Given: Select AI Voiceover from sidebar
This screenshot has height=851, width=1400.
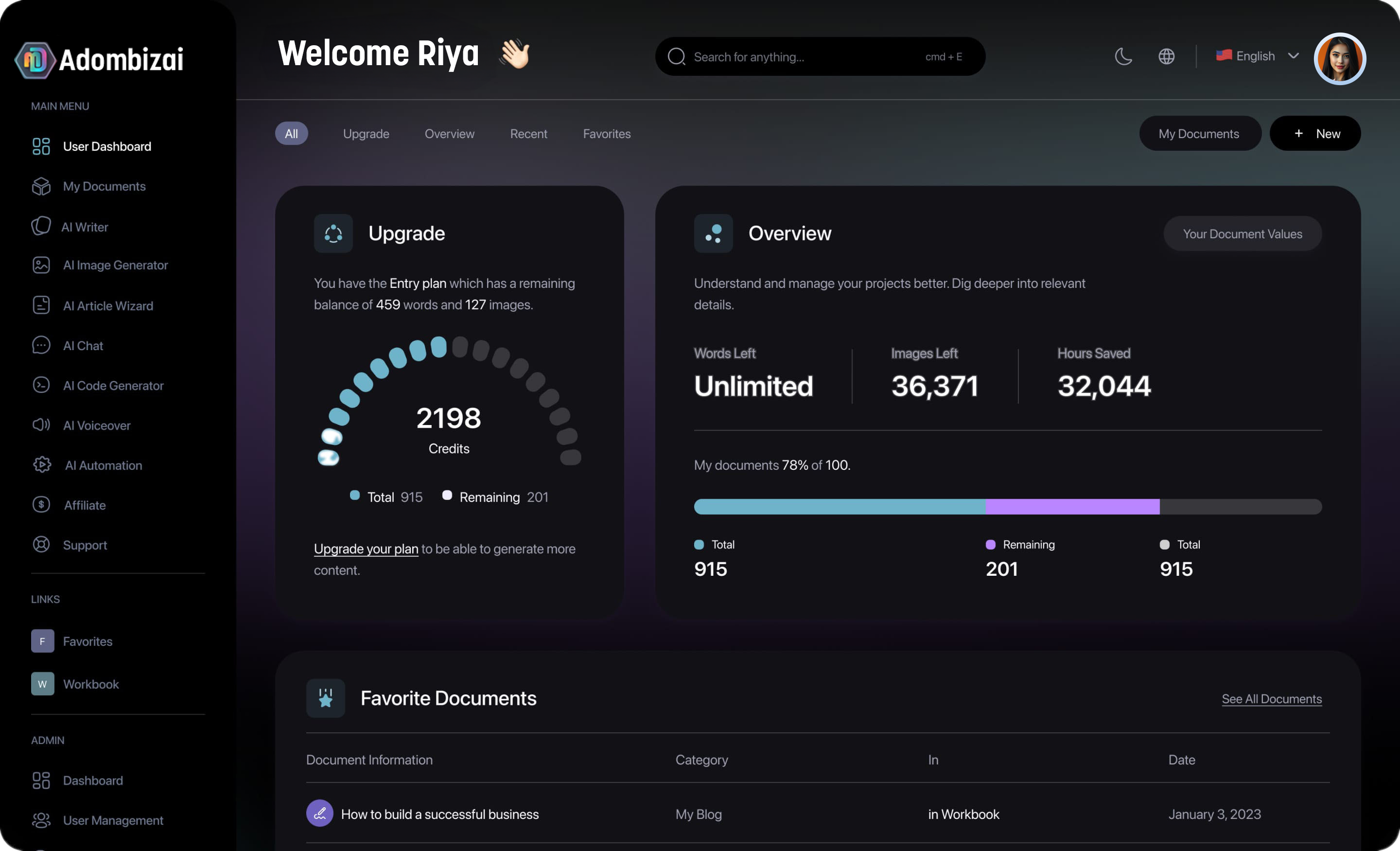Looking at the screenshot, I should pyautogui.click(x=97, y=425).
